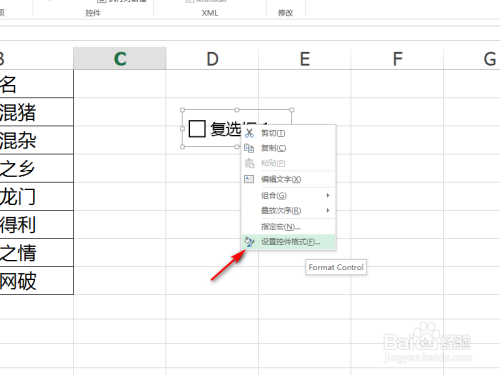This screenshot has height=375, width=500.
Task: Click the cell containing 得利
Action: pos(36,224)
